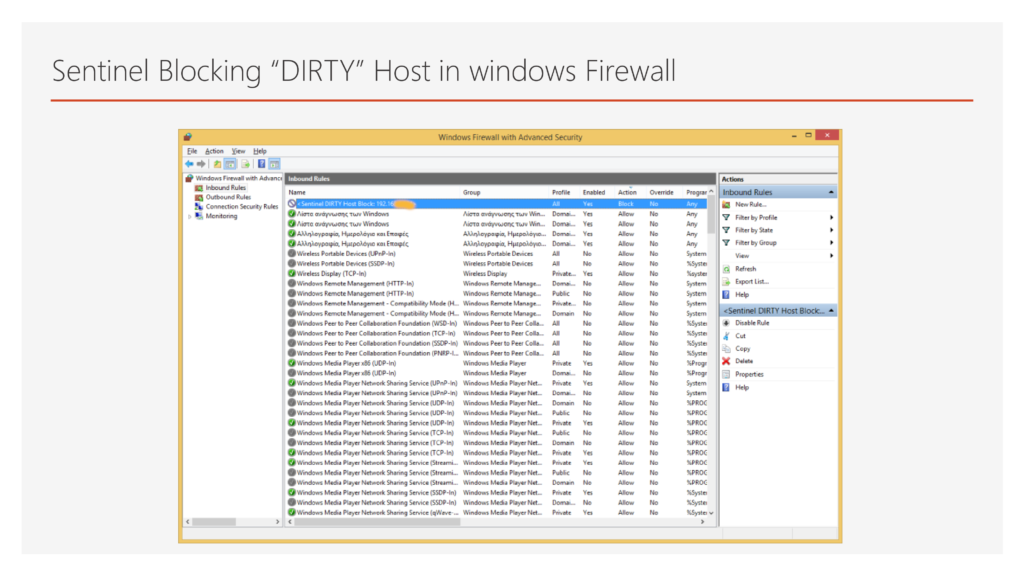
Task: Click the Profile column header
Action: pyautogui.click(x=561, y=192)
